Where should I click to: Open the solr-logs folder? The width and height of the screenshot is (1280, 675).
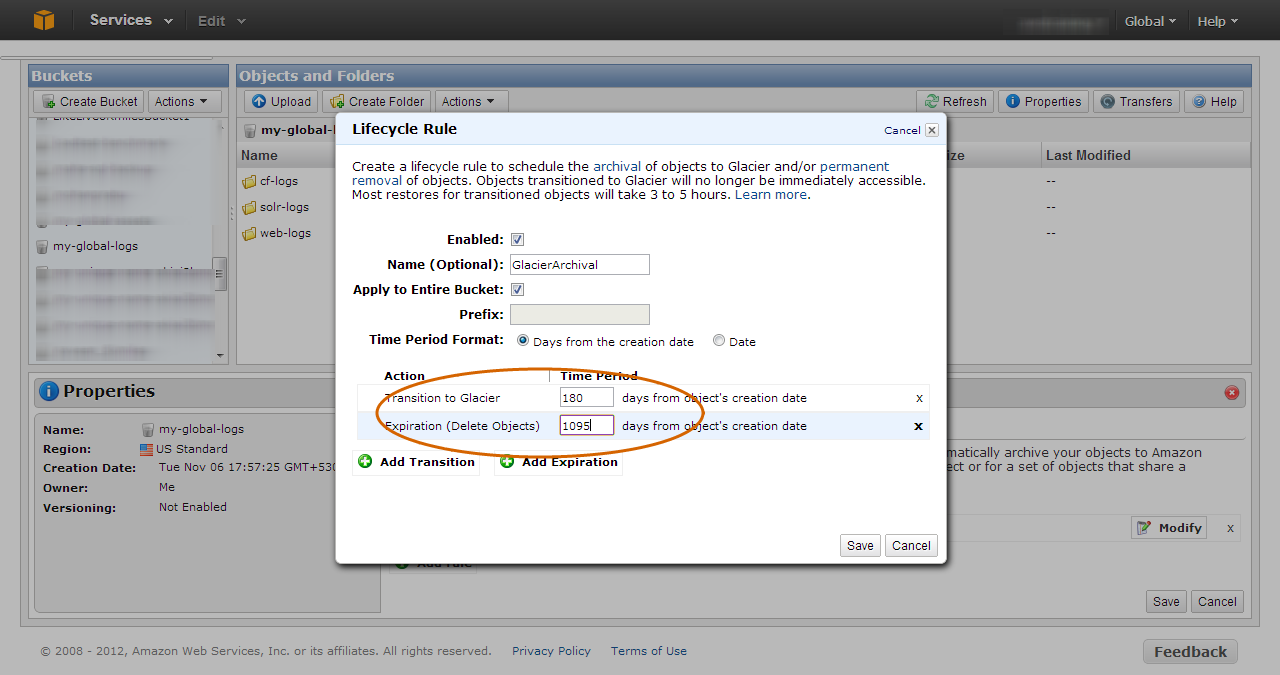[x=284, y=208]
